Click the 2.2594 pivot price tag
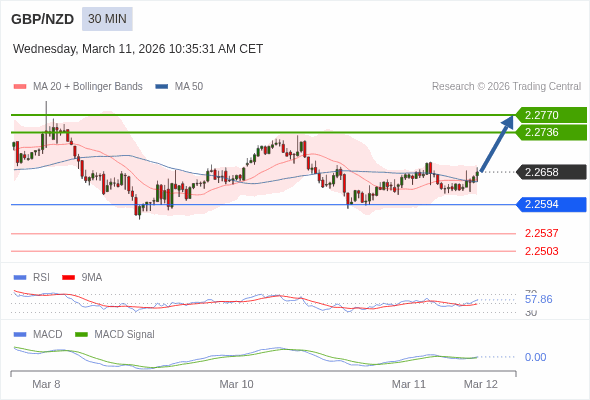This screenshot has width=590, height=400. click(x=551, y=204)
